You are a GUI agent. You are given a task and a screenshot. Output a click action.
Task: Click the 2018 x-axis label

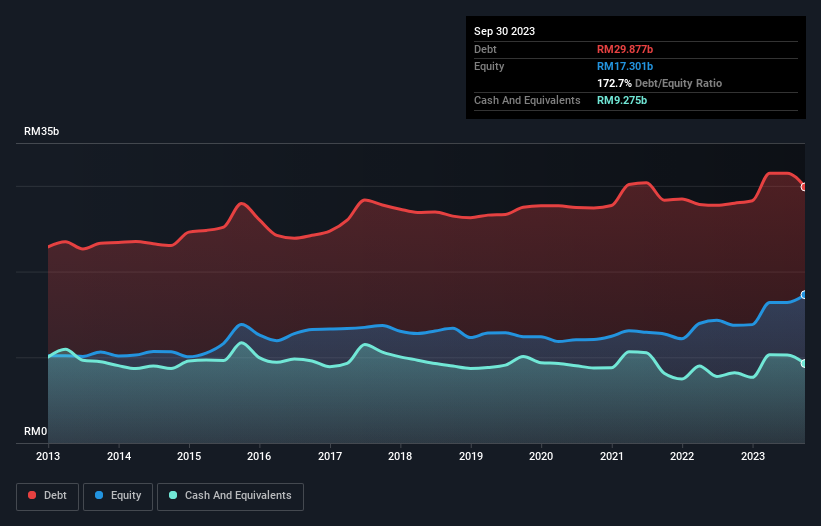[x=400, y=456]
